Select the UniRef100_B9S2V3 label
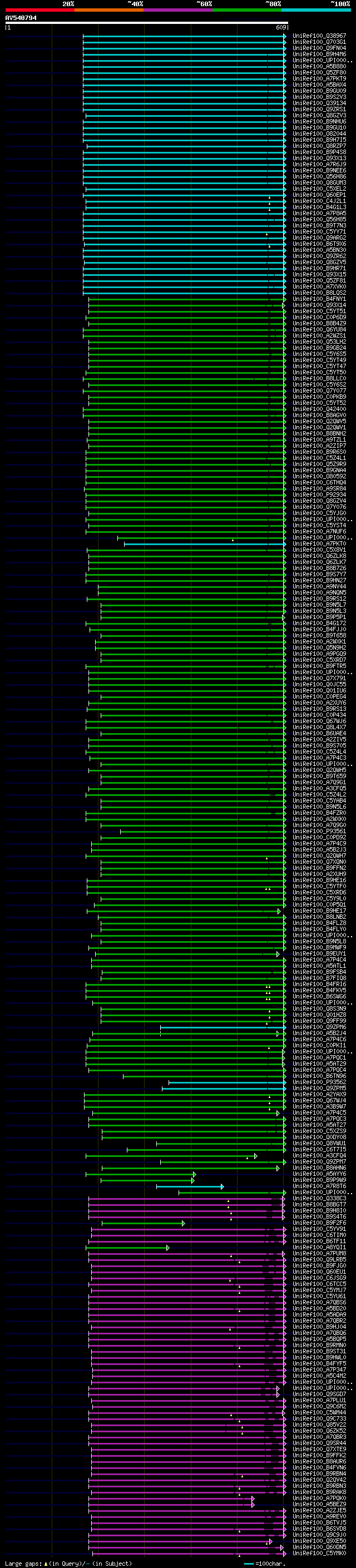The height and width of the screenshot is (1568, 356). 319,97
